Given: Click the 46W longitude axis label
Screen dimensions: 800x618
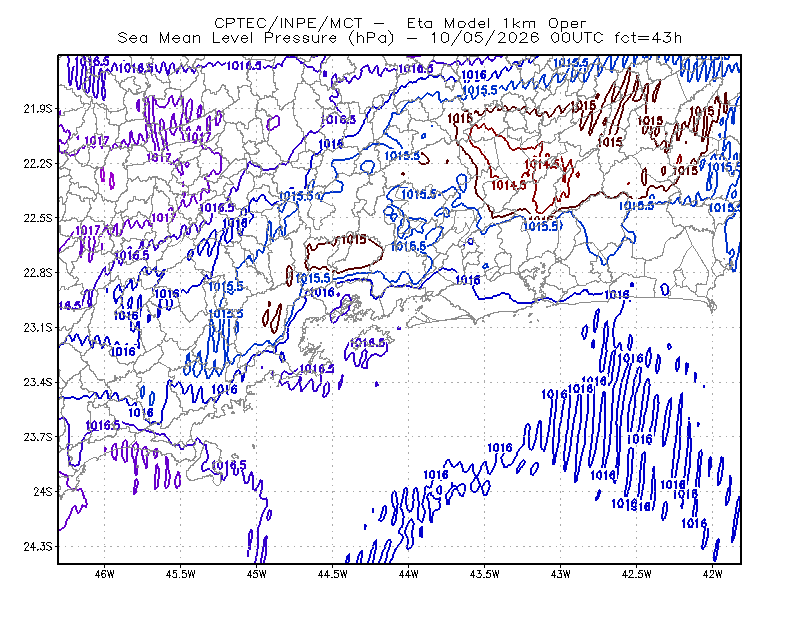Looking at the screenshot, I should click(105, 574).
